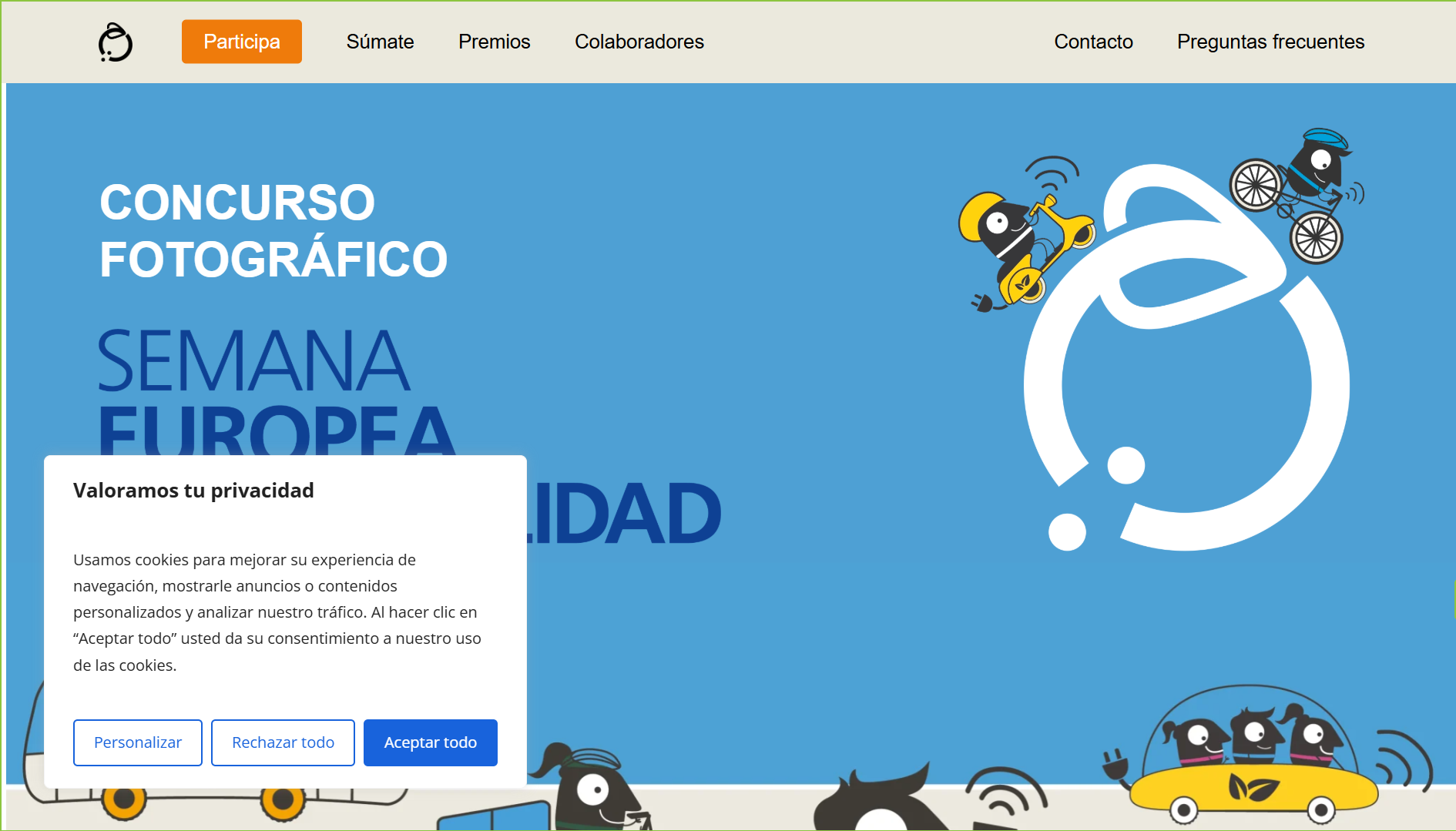Click the cyclist character with blue helmet

point(1298,195)
